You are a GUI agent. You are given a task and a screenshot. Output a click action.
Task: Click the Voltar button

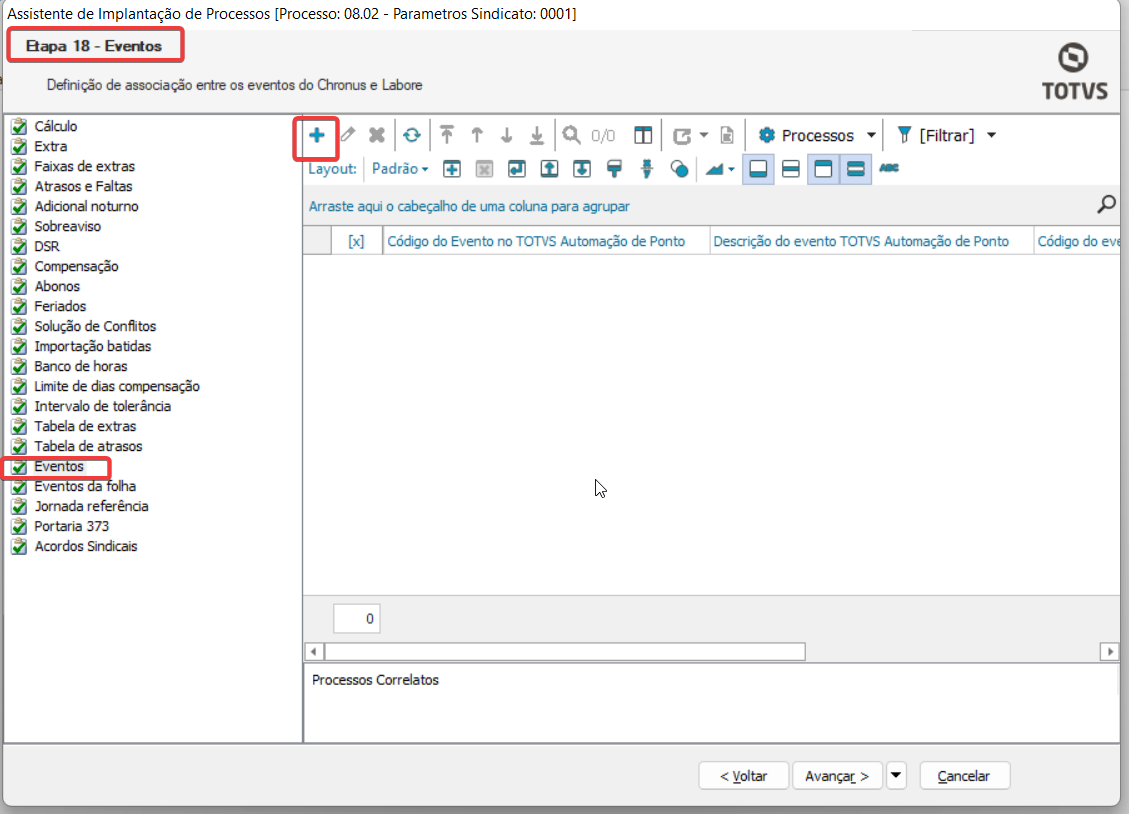point(744,776)
